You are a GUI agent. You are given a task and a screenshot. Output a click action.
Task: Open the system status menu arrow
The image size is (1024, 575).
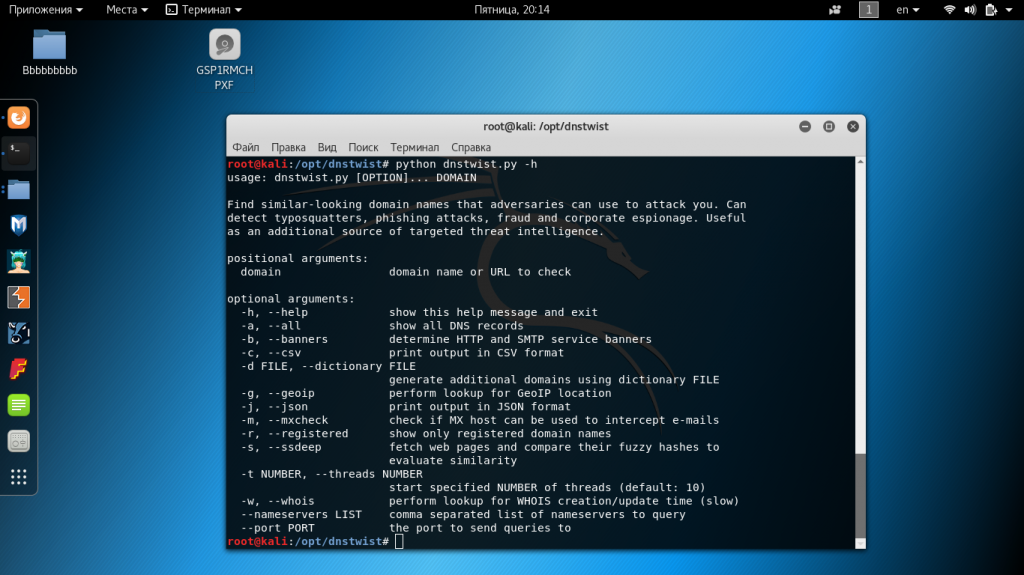click(x=1012, y=10)
